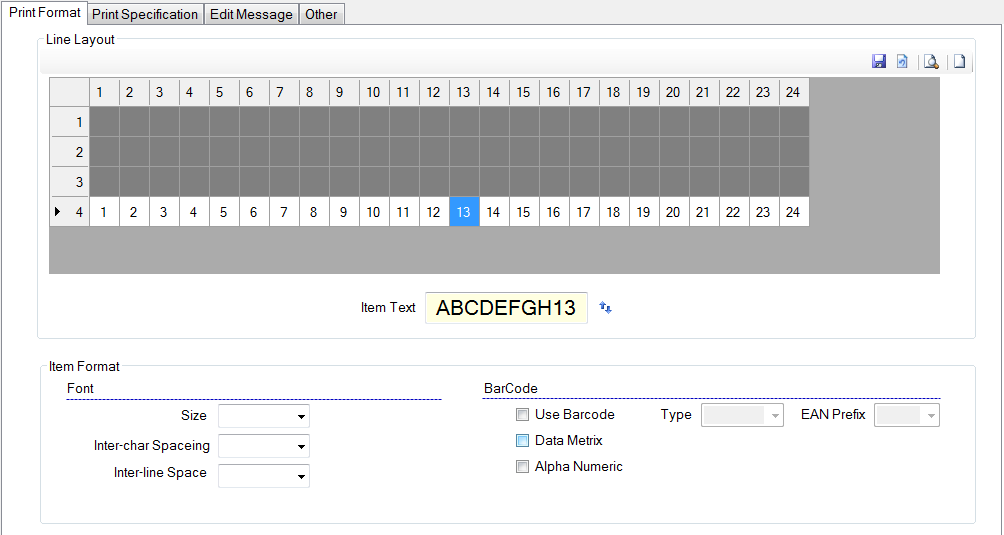
Task: Open the Edit Message tab
Action: coord(251,14)
